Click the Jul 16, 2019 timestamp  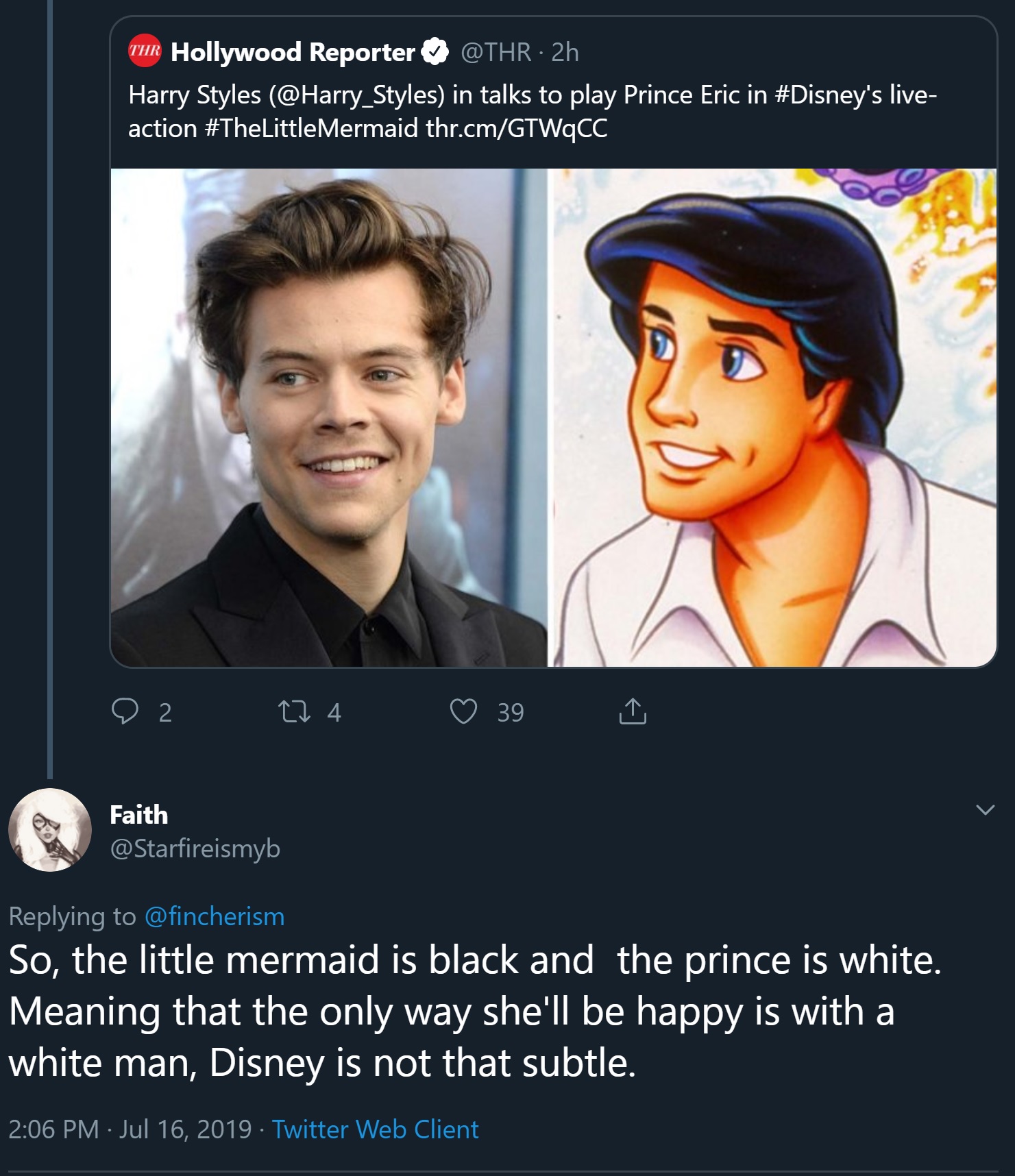coord(185,1129)
